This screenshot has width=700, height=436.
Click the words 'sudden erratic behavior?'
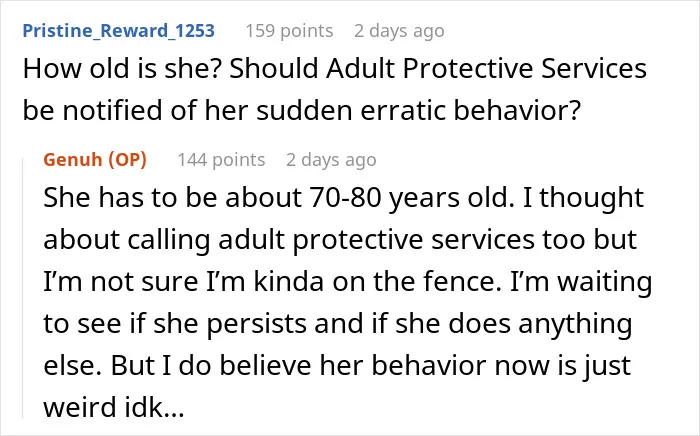(419, 110)
